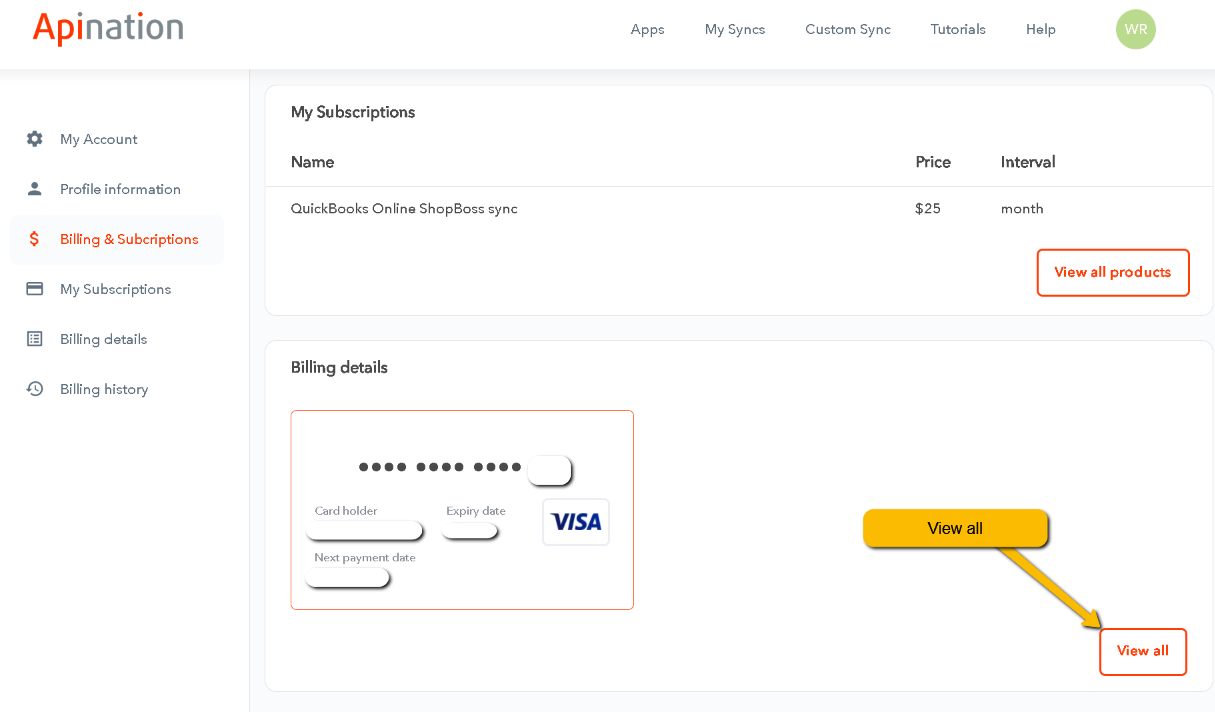Screen dimensions: 1215x712
Task: Open the Apps menu
Action: click(x=647, y=29)
